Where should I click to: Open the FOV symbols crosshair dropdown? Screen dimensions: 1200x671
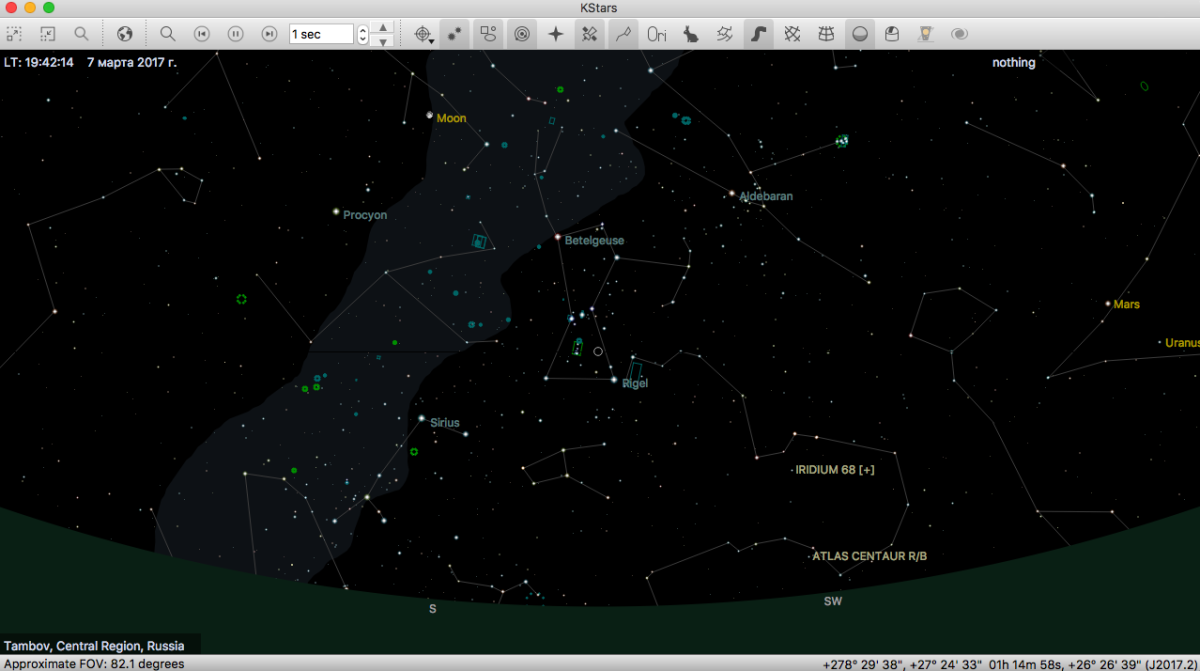coord(425,34)
